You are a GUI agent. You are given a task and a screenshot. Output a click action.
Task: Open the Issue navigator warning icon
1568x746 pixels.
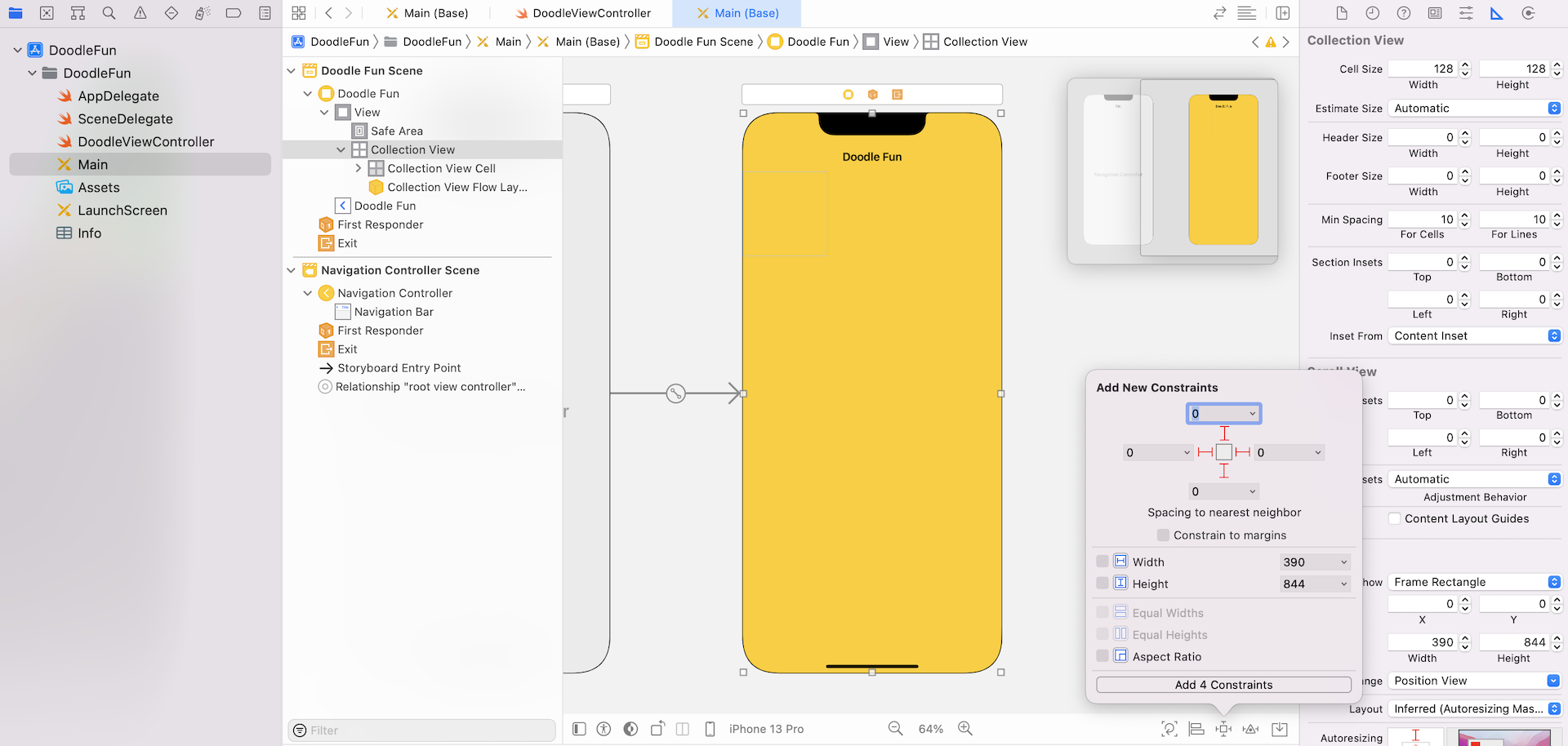[140, 13]
